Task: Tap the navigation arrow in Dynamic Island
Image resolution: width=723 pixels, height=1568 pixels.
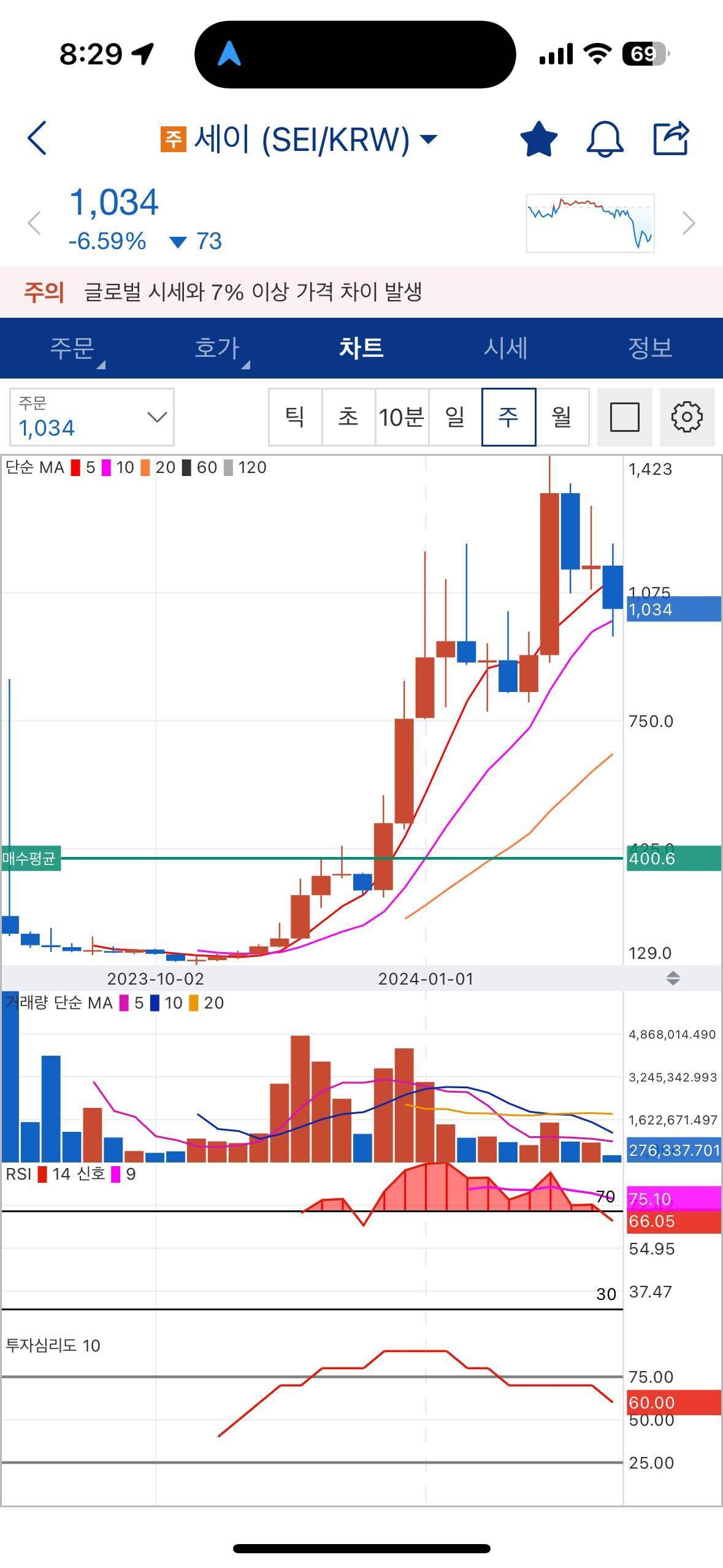Action: click(x=229, y=54)
